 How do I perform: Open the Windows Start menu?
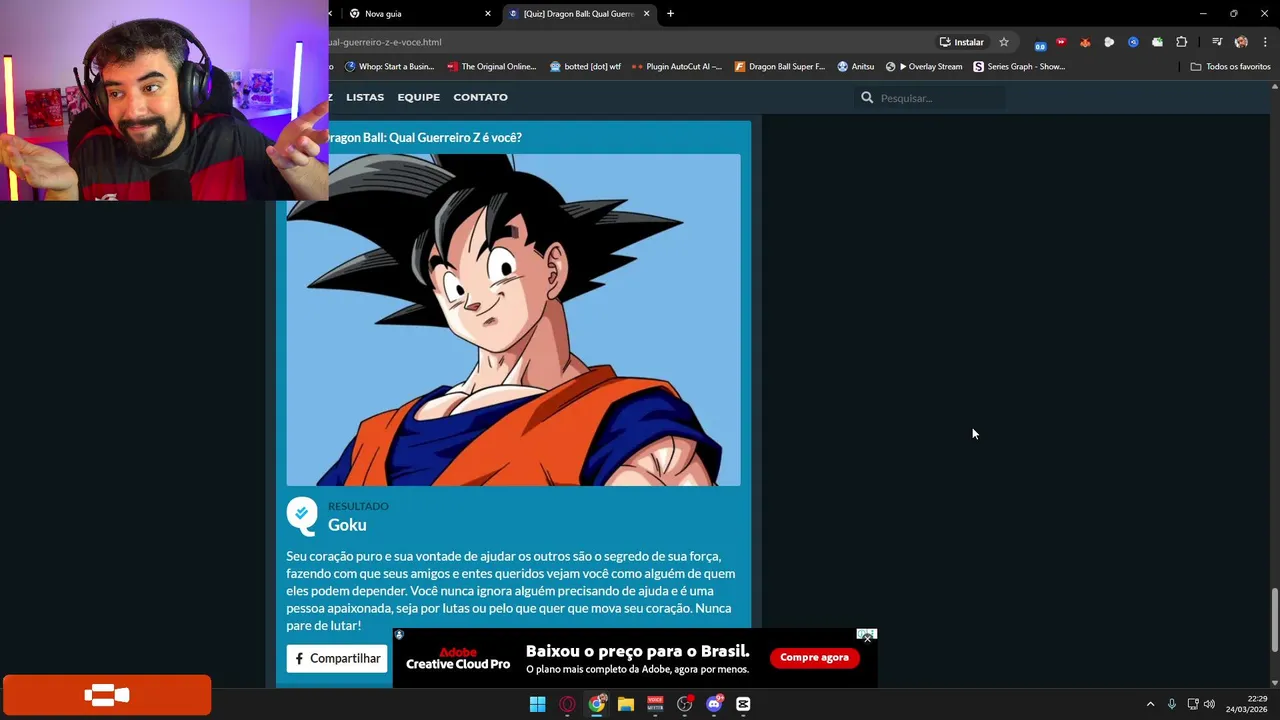pos(537,704)
